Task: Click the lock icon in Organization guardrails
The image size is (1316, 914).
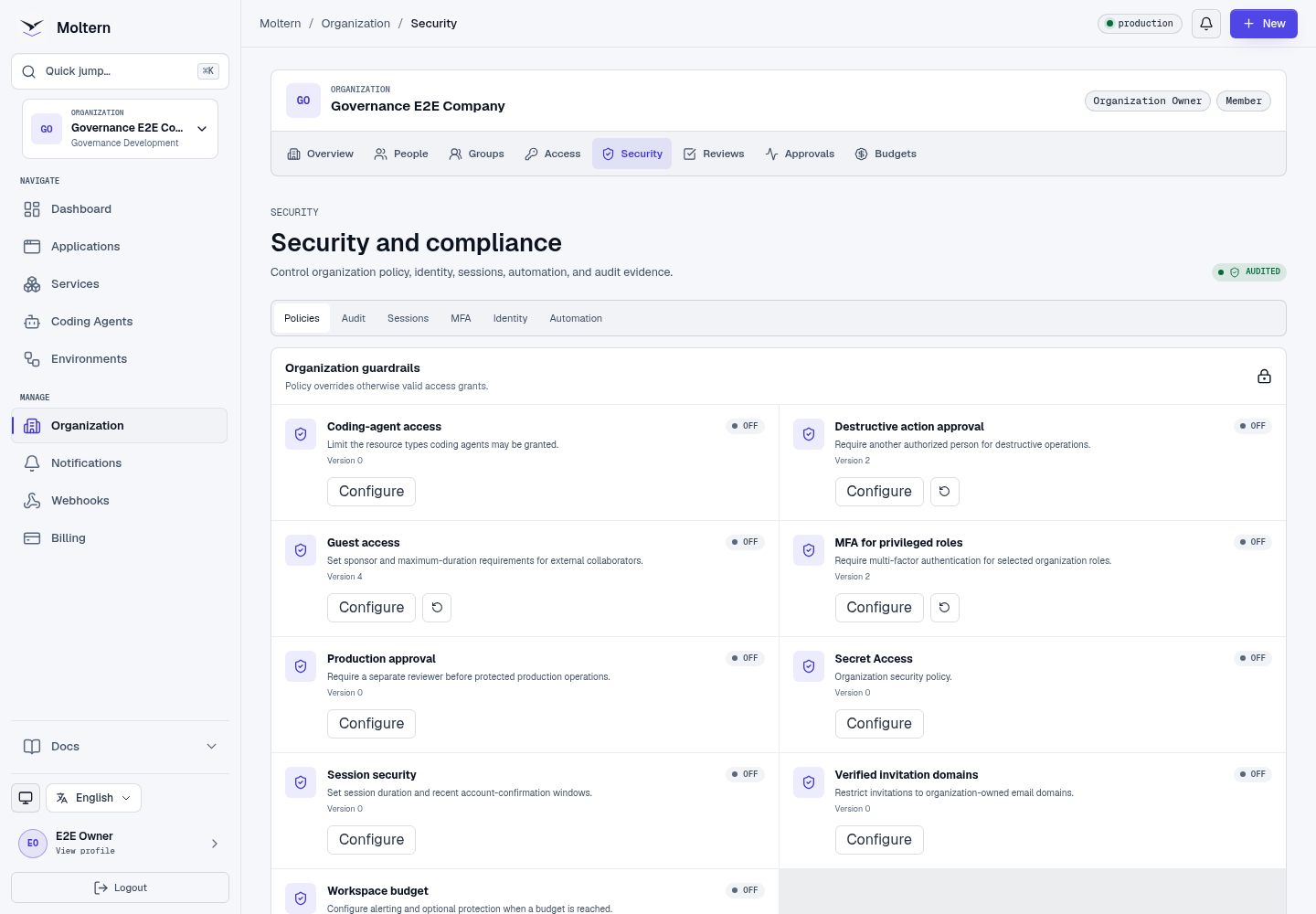Action: point(1264,377)
